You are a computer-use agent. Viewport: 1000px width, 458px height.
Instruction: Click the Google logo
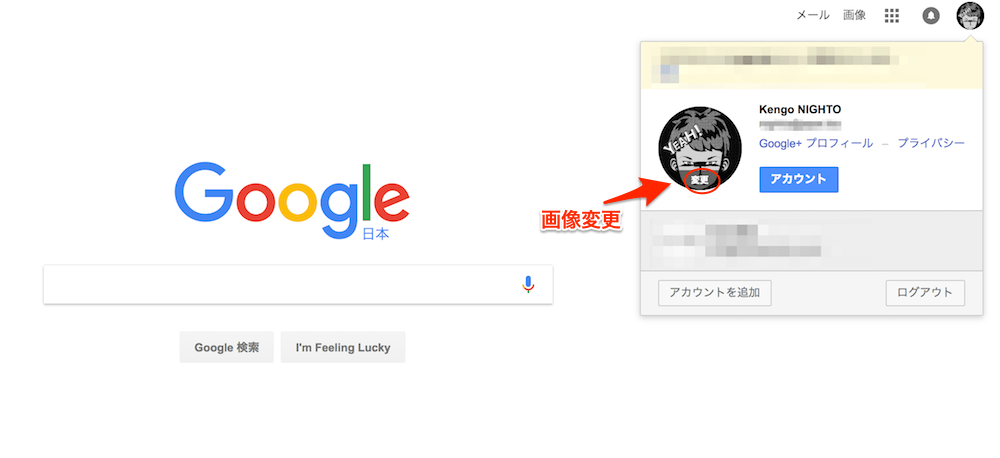[291, 202]
